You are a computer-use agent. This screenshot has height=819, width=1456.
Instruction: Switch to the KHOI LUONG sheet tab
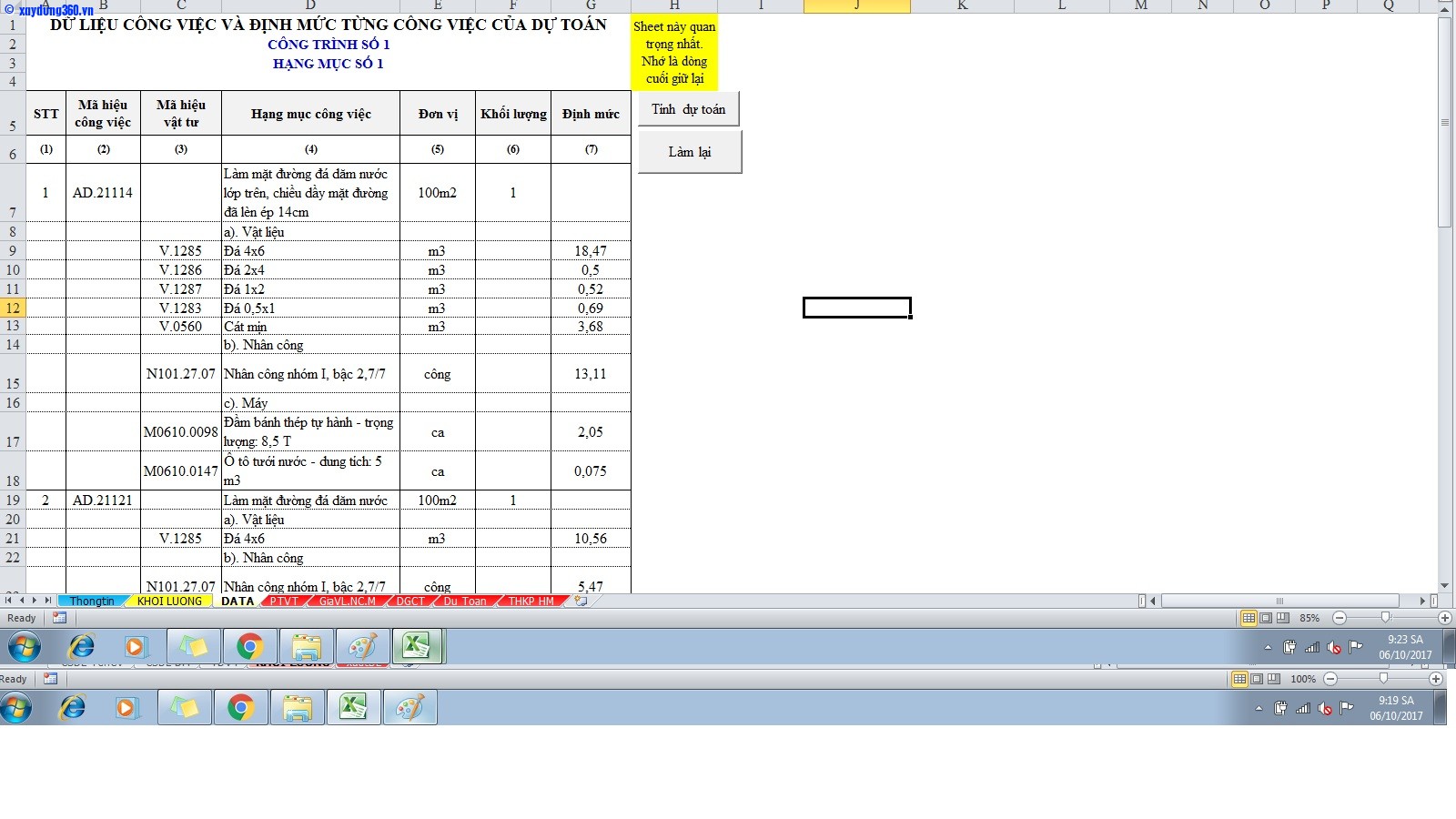click(x=169, y=601)
